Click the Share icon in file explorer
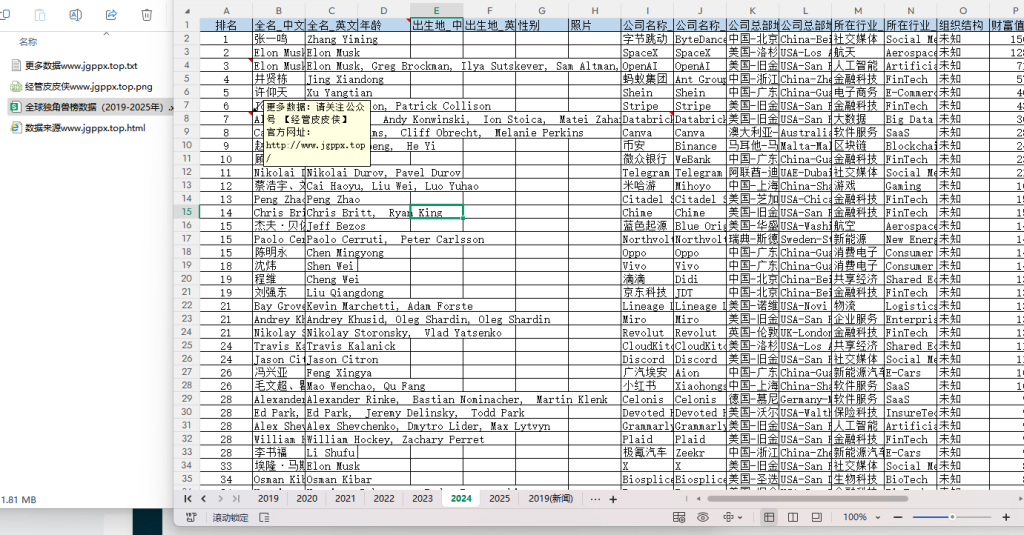Image resolution: width=1024 pixels, height=535 pixels. click(x=111, y=14)
